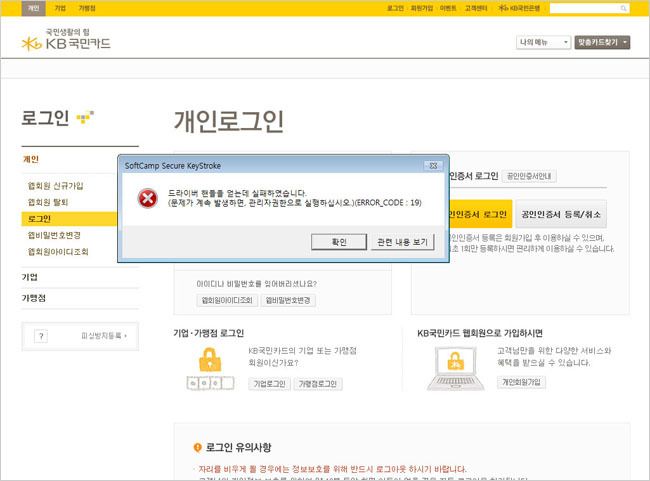Click 웹비밀번호변경 button below login form

point(288,301)
